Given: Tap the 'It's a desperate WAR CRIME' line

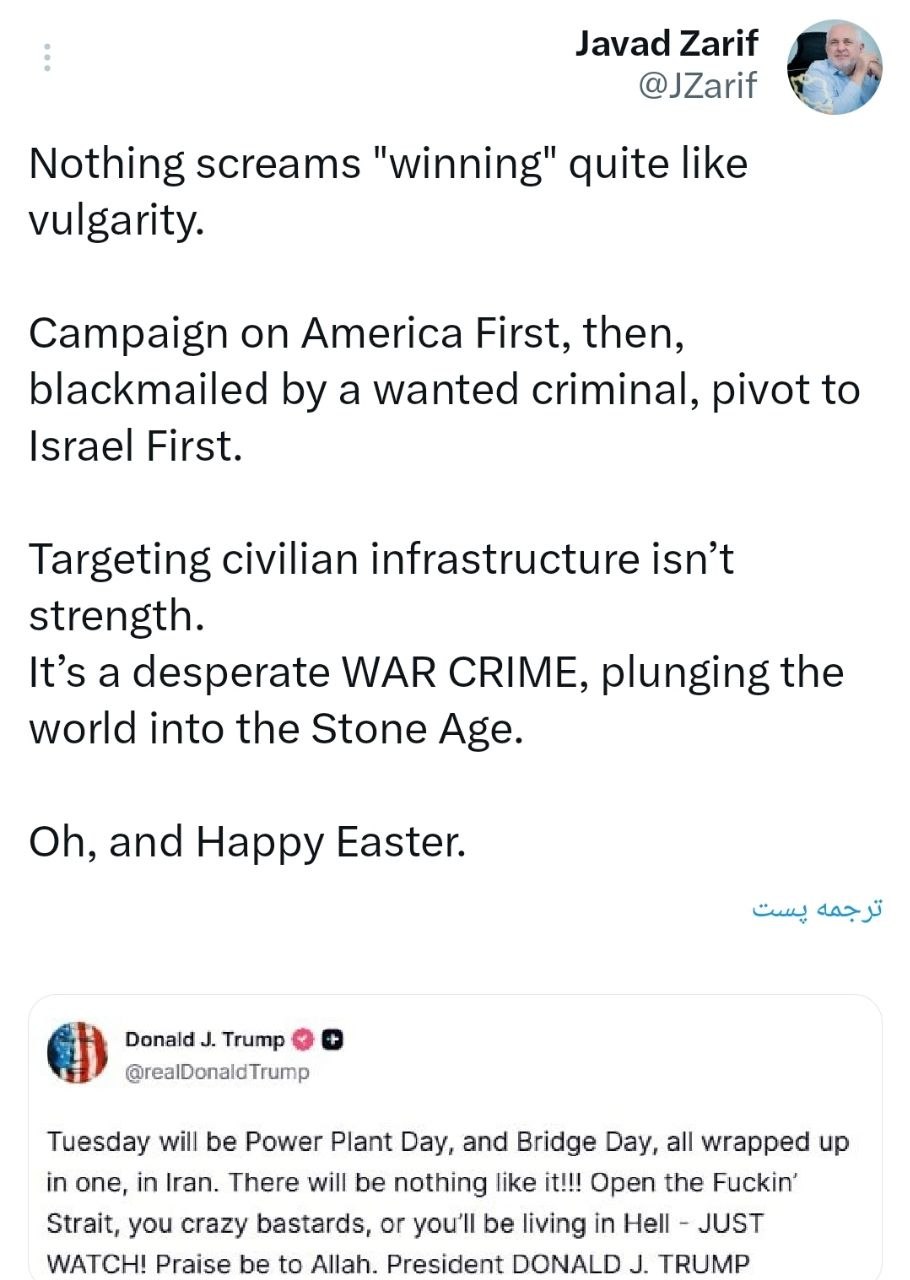Looking at the screenshot, I should pos(436,672).
